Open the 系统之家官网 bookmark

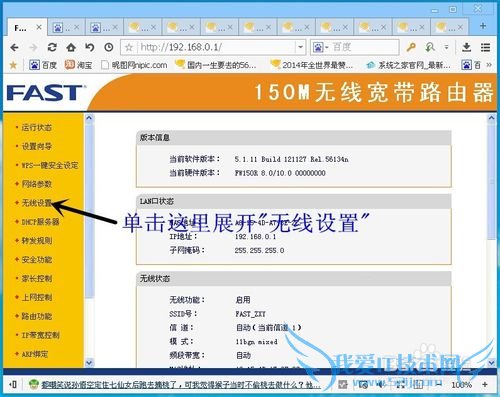tap(408, 65)
